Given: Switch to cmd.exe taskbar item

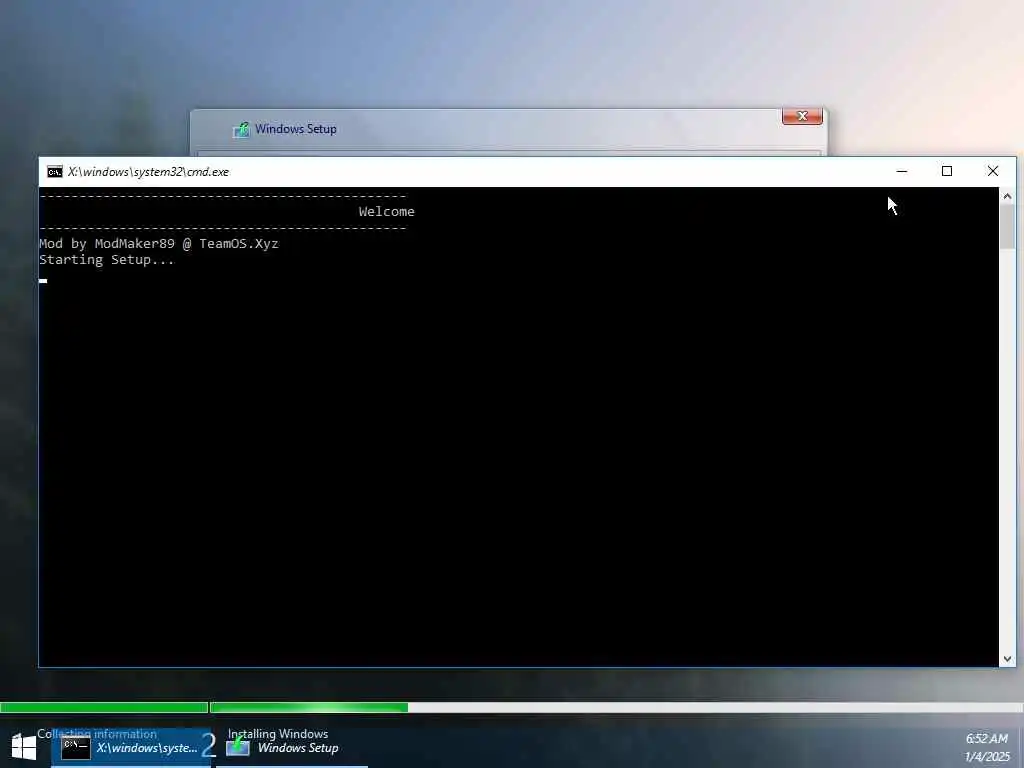Looking at the screenshot, I should 131,748.
